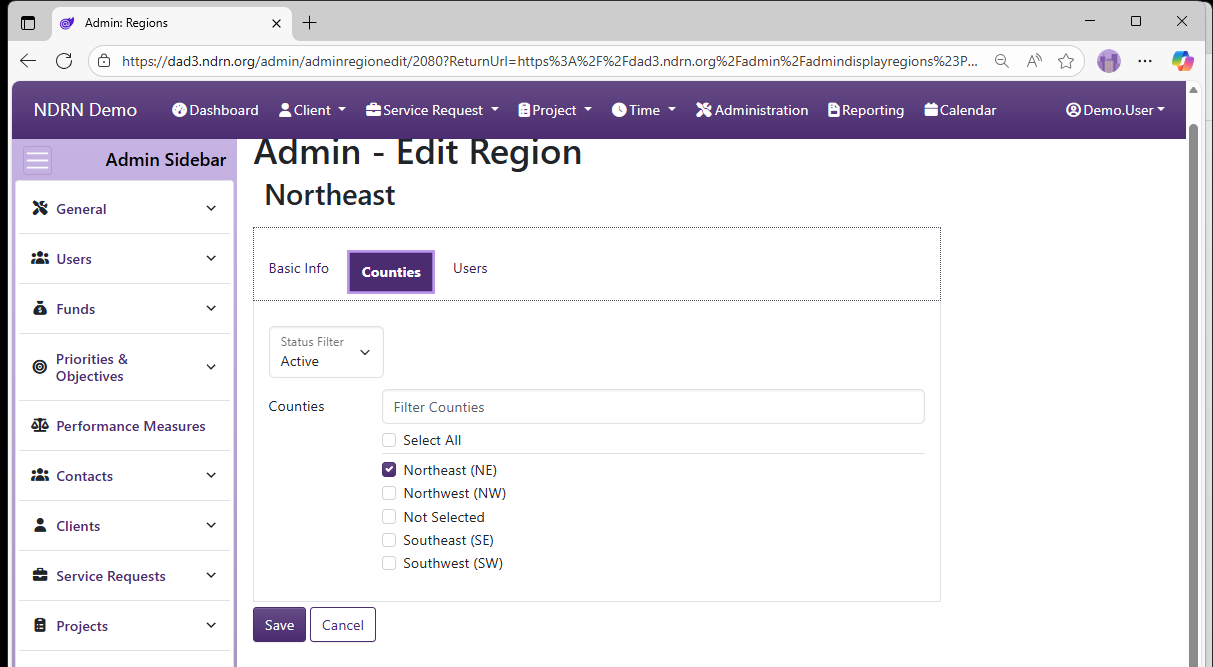1213x667 pixels.
Task: Click the Reporting document icon in navbar
Action: point(834,110)
